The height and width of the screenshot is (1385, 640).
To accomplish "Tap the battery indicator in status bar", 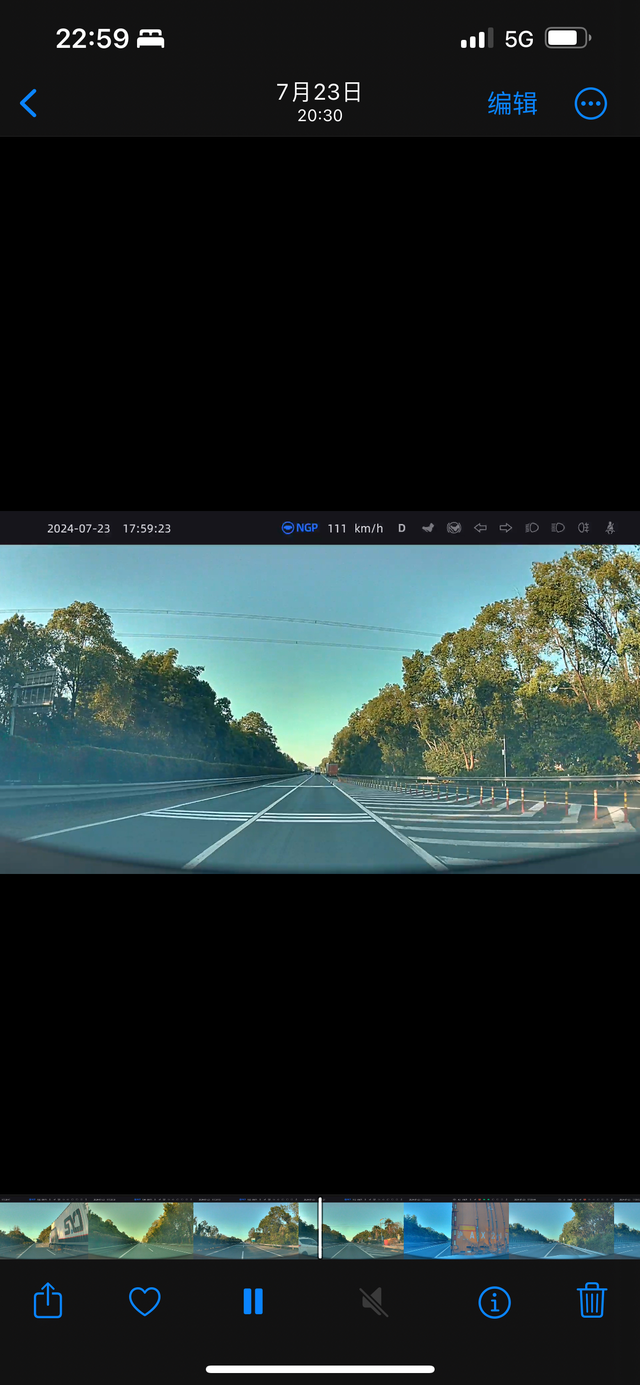I will pyautogui.click(x=567, y=38).
